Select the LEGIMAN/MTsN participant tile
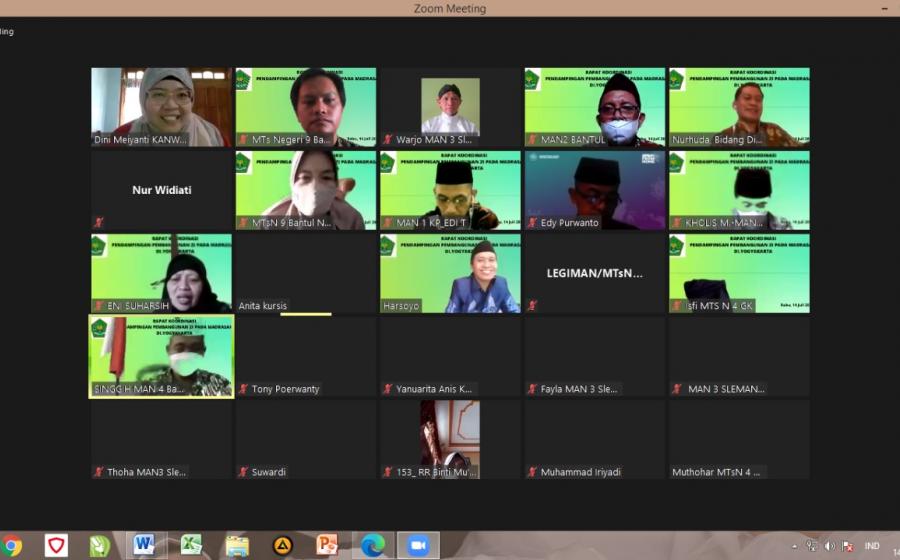 pos(594,273)
